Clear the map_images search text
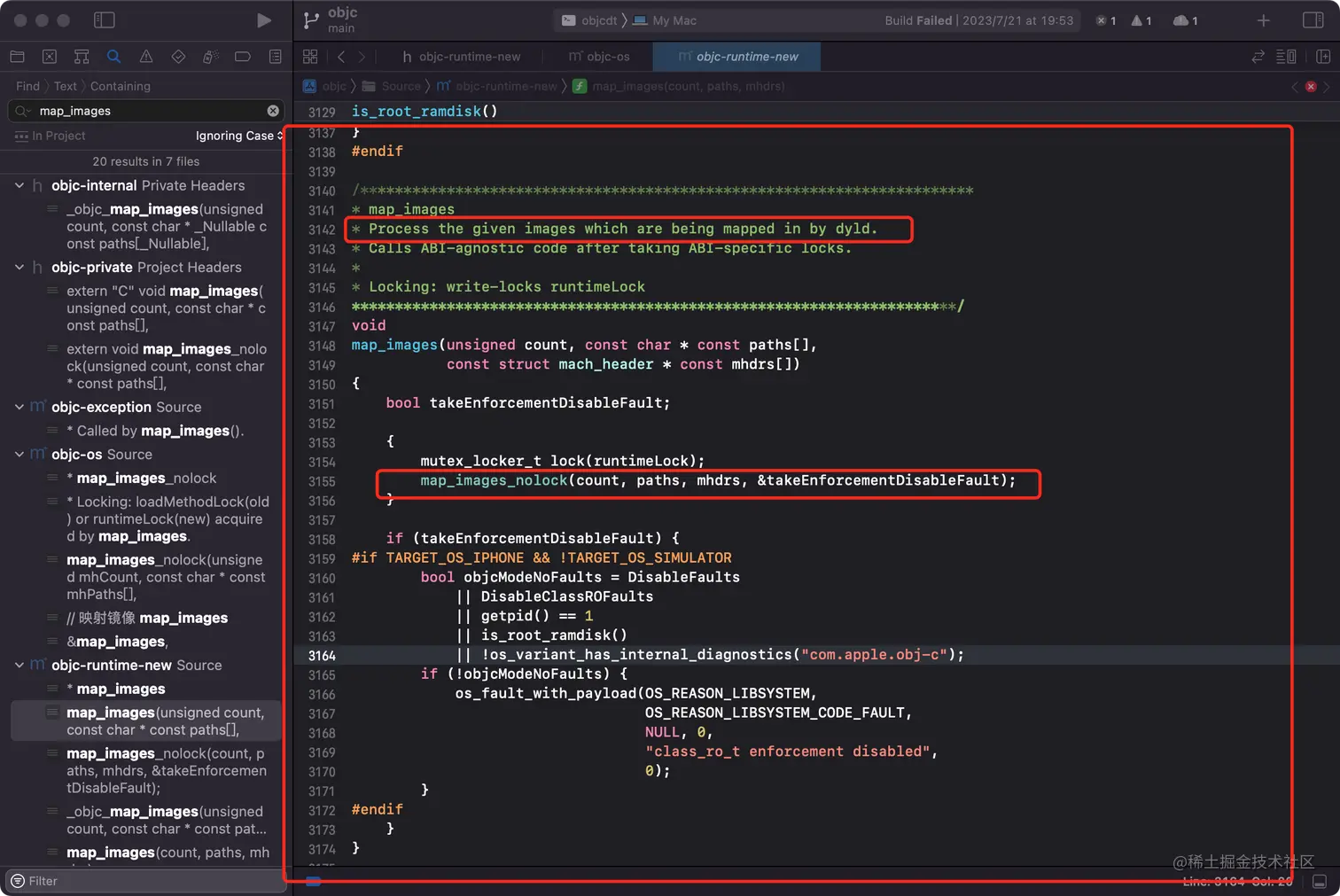Image resolution: width=1340 pixels, height=896 pixels. pyautogui.click(x=273, y=111)
